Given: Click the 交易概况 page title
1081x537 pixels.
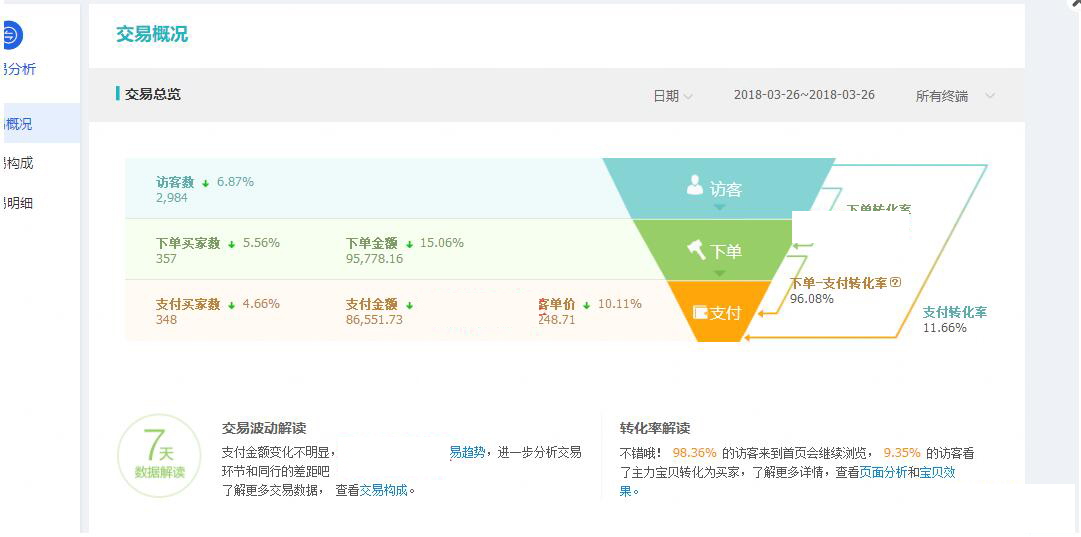Looking at the screenshot, I should click(x=152, y=34).
